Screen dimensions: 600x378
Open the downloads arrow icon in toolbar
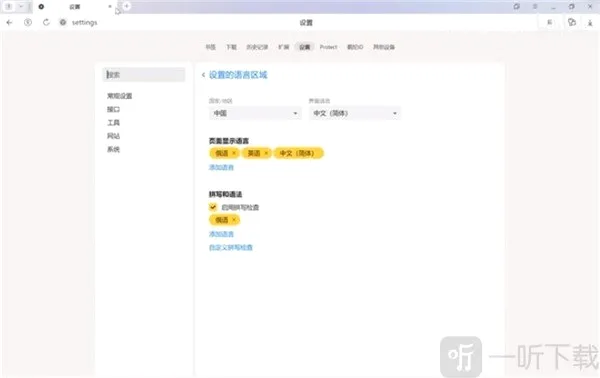590,23
